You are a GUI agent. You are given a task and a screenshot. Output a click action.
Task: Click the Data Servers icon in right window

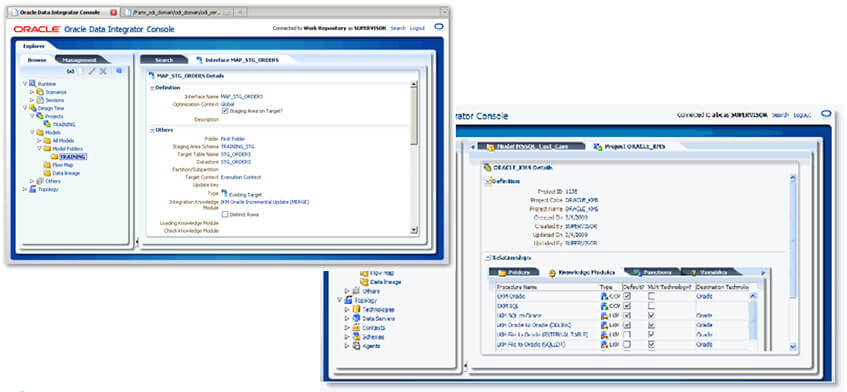tap(357, 319)
